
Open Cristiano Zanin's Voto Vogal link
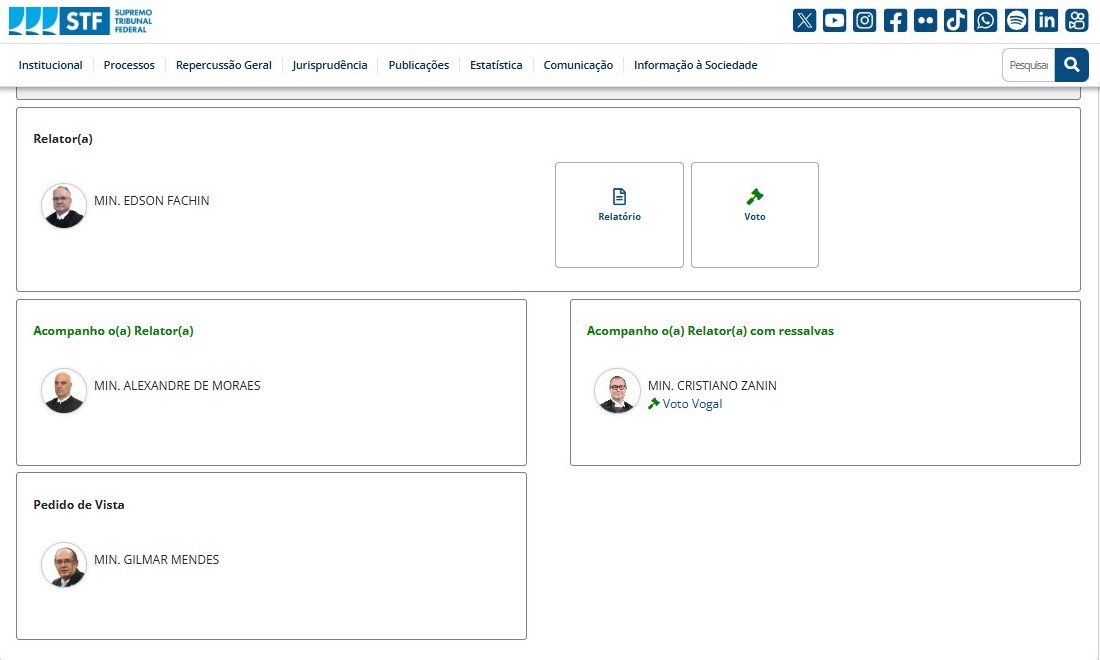(692, 404)
